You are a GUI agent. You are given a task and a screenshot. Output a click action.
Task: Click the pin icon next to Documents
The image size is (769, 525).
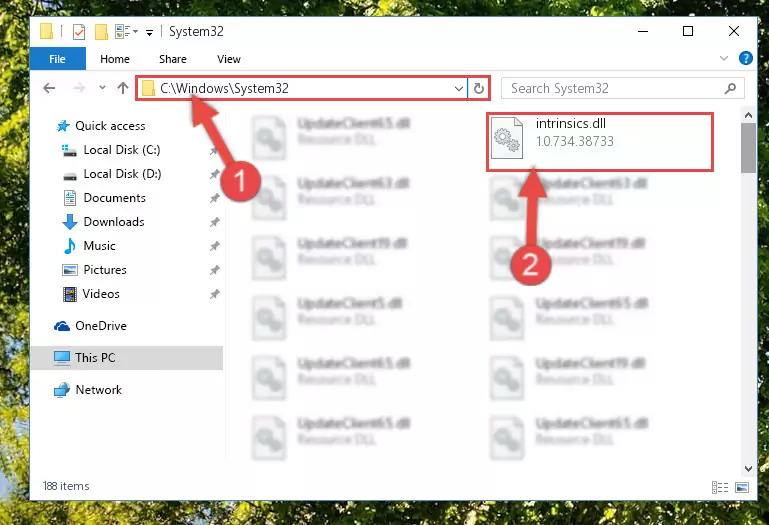pyautogui.click(x=214, y=198)
